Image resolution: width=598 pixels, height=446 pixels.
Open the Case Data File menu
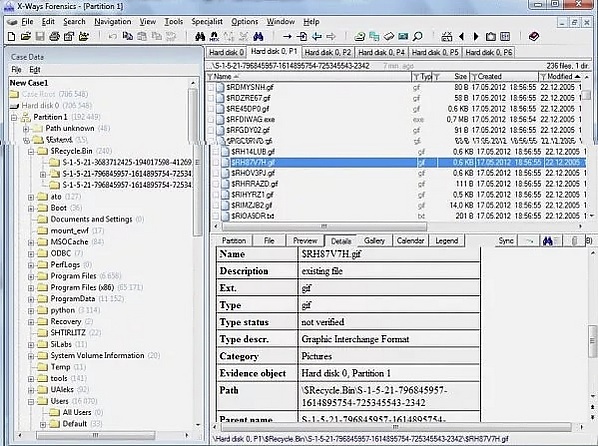pos(16,70)
